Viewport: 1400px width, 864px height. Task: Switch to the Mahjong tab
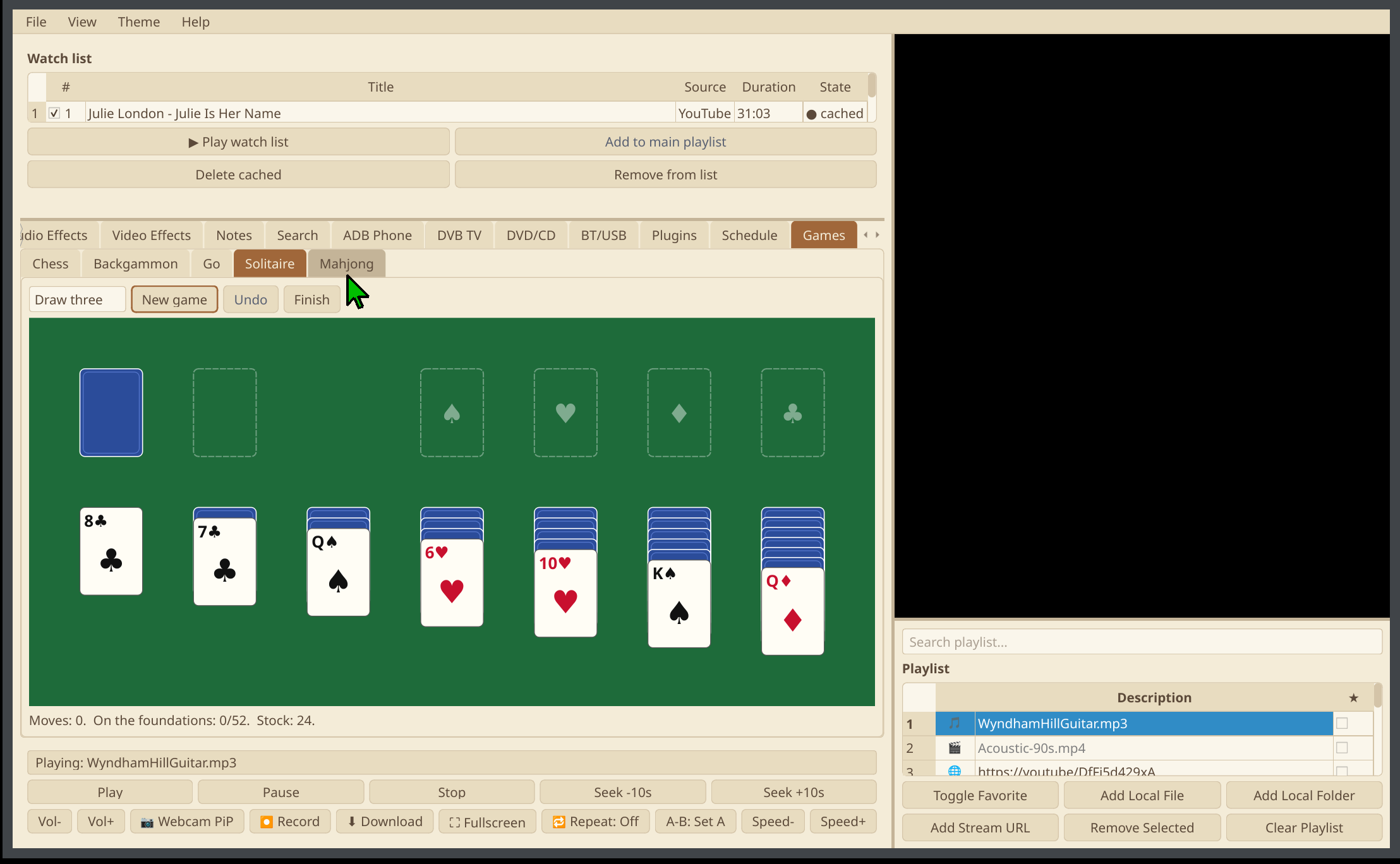(x=346, y=263)
